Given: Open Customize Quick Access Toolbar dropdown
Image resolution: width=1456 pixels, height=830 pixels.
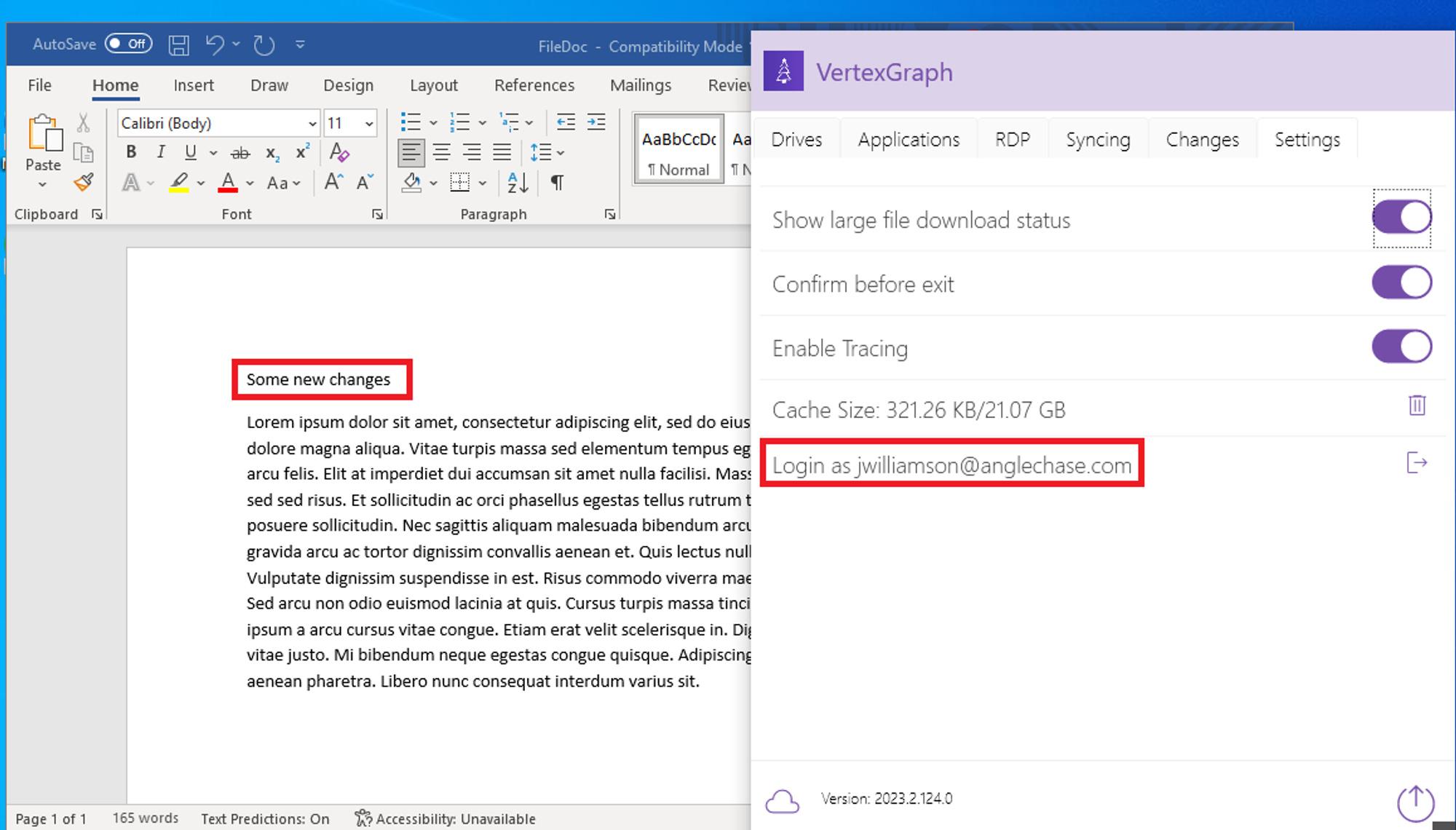Looking at the screenshot, I should 300,44.
